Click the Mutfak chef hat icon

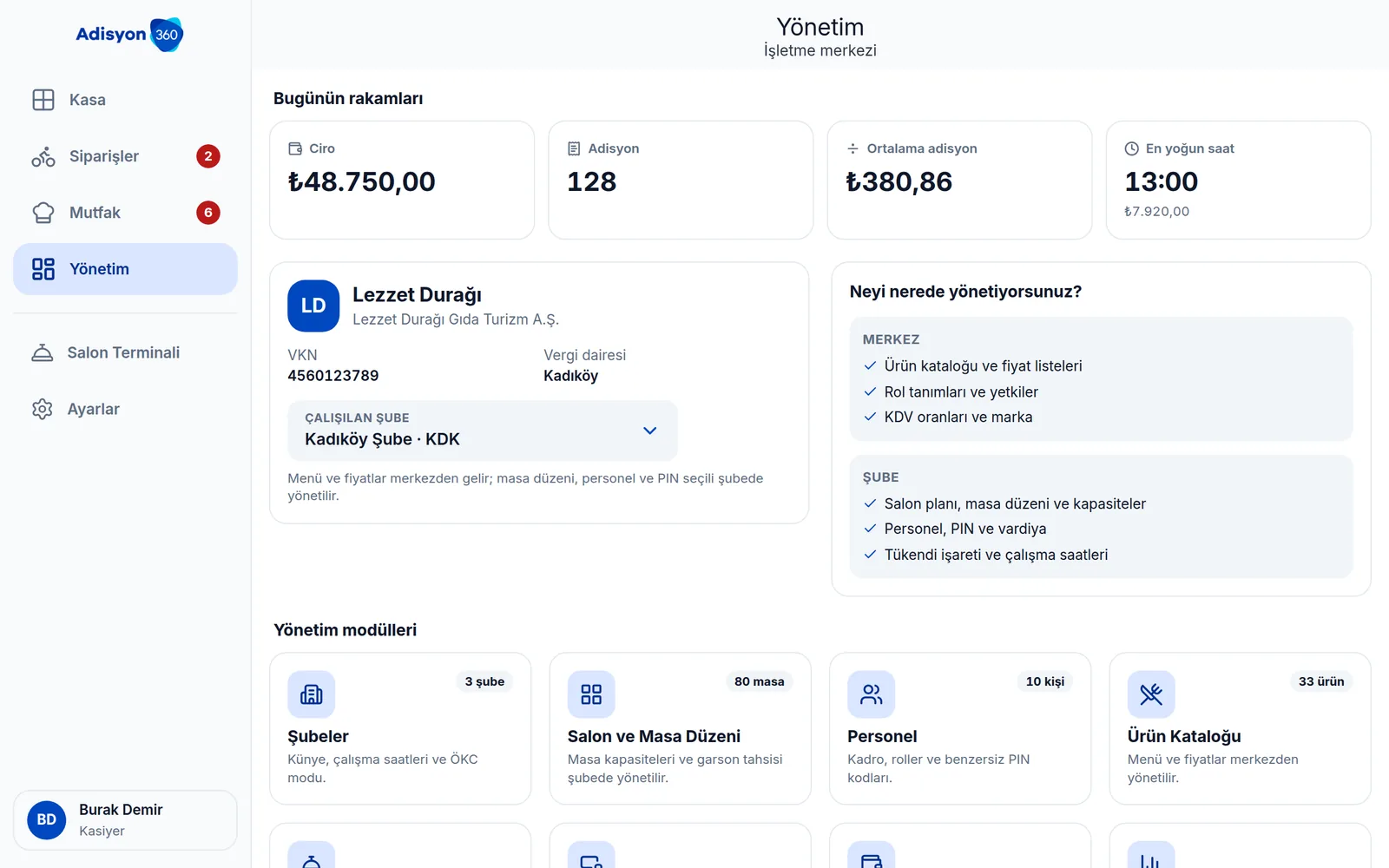pos(43,213)
